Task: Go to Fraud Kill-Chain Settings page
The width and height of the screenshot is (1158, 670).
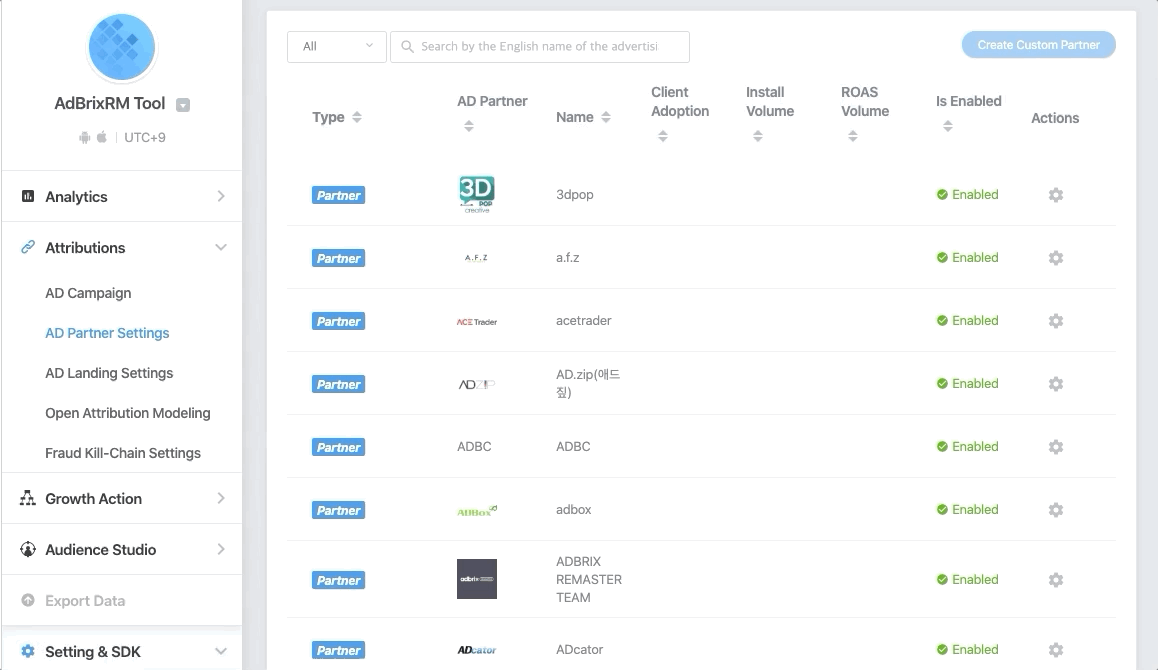Action: 123,453
